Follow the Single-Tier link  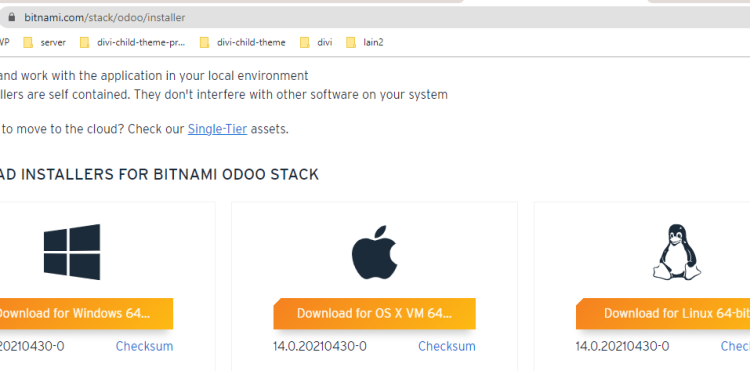(x=217, y=129)
